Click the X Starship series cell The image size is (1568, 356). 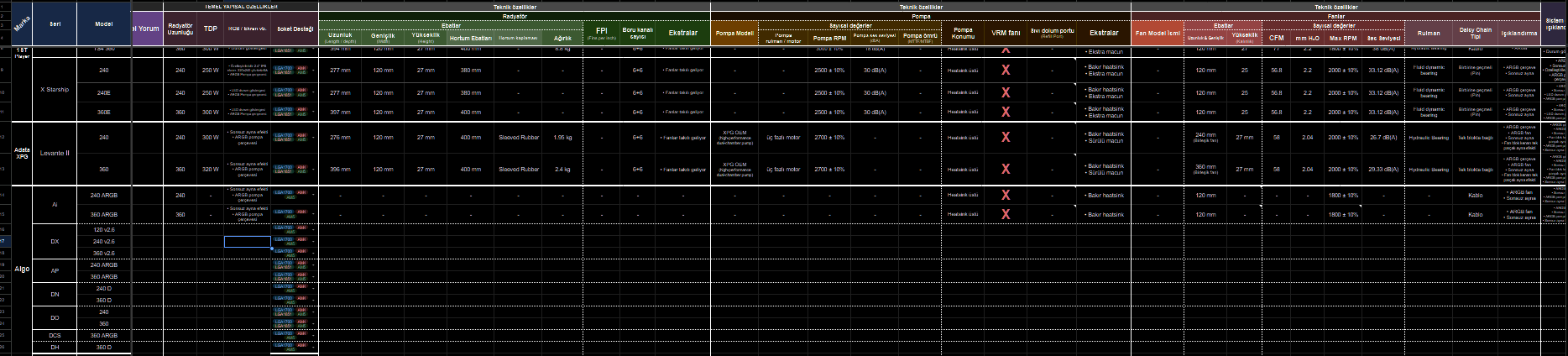click(55, 89)
